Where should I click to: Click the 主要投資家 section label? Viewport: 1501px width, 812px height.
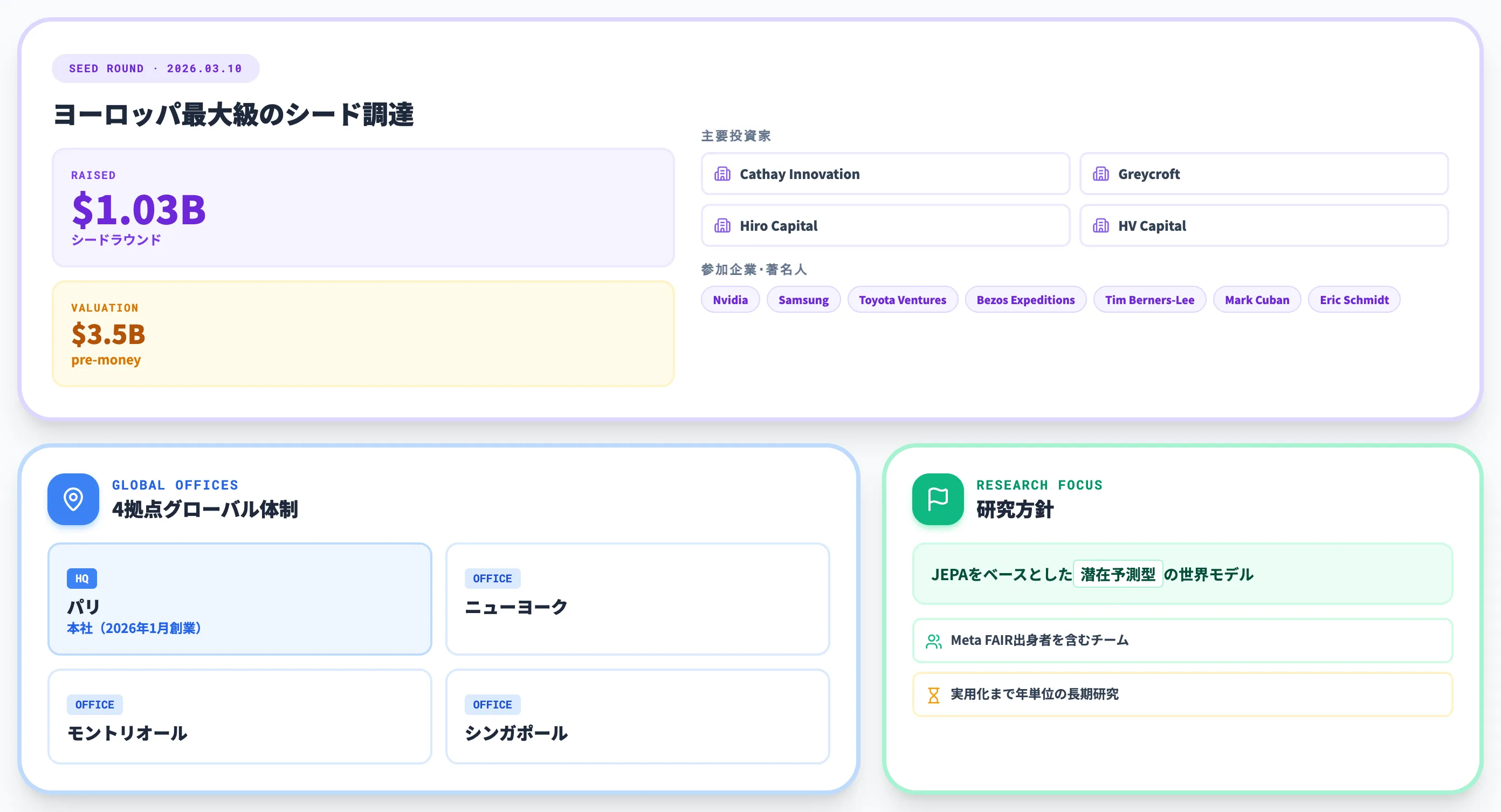[x=736, y=136]
